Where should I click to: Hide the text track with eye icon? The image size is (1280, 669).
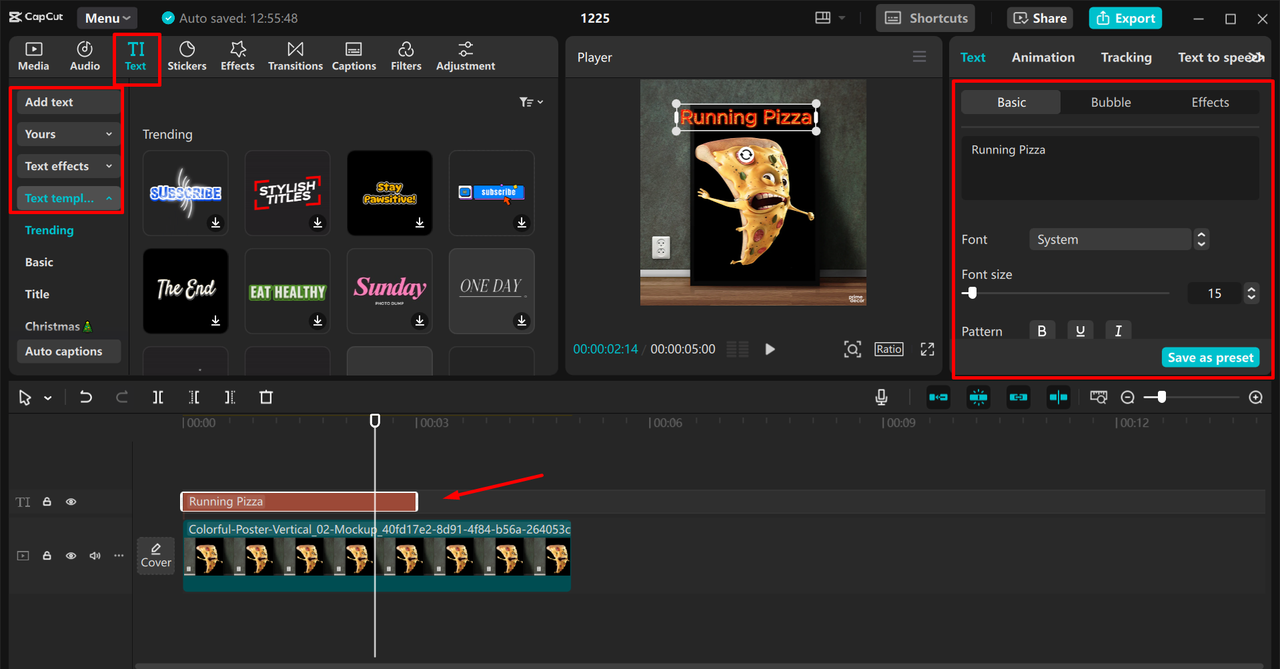[71, 502]
